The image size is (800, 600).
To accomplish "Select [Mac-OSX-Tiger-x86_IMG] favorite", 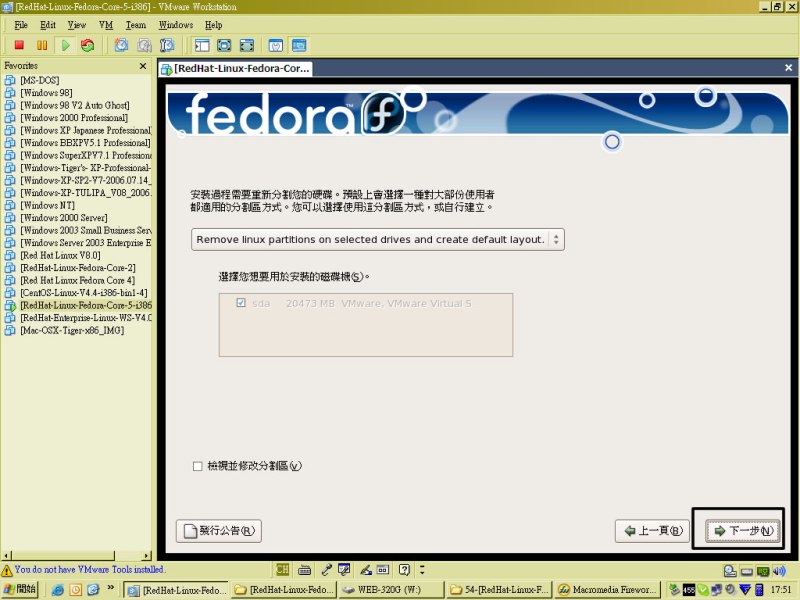I will point(72,330).
